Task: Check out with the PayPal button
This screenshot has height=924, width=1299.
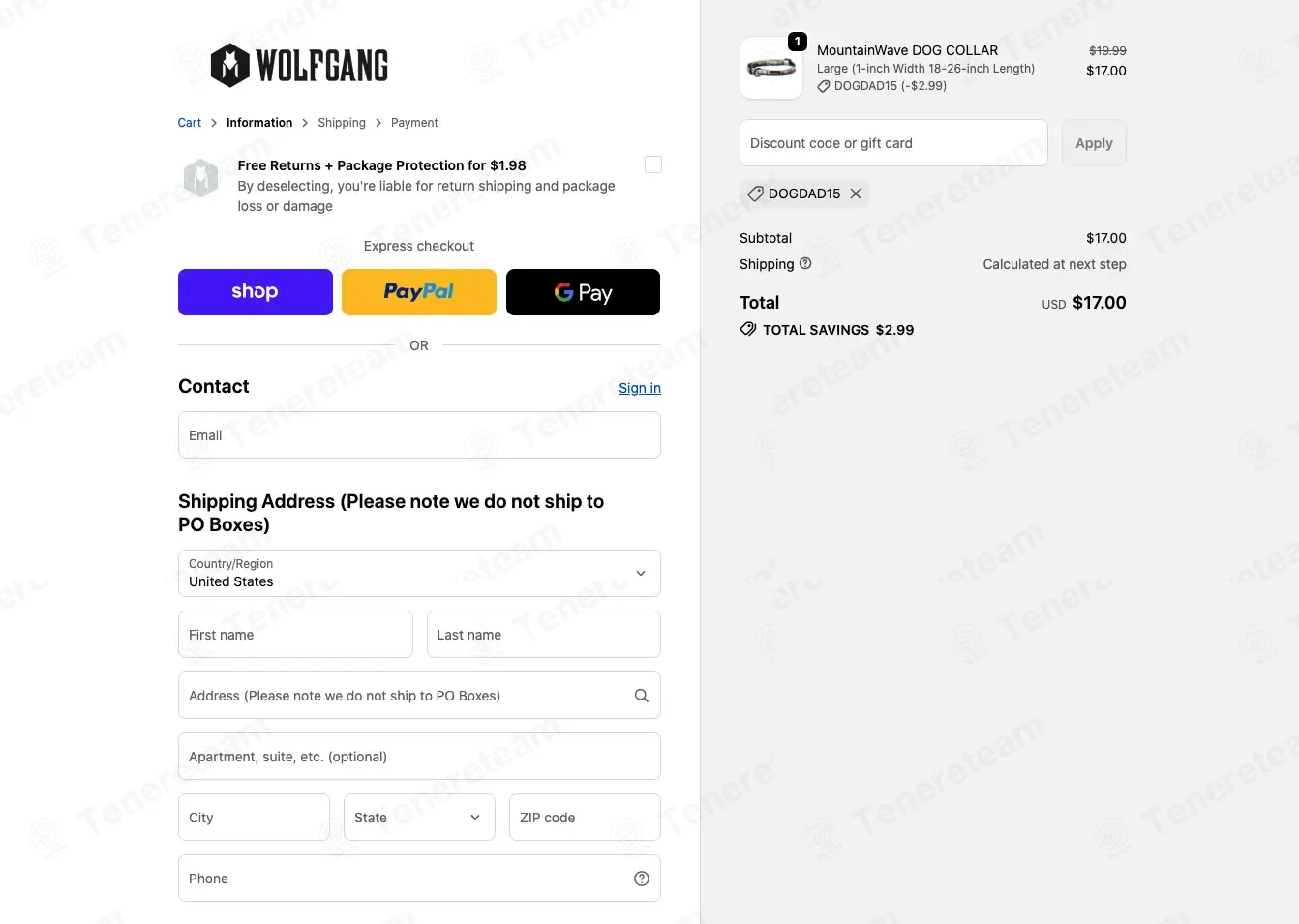Action: click(419, 292)
